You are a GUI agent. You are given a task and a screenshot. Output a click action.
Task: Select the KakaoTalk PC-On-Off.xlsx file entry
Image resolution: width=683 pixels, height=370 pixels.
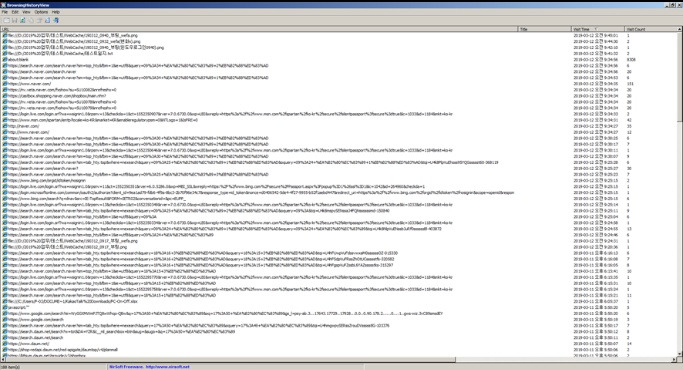pyautogui.click(x=72, y=301)
